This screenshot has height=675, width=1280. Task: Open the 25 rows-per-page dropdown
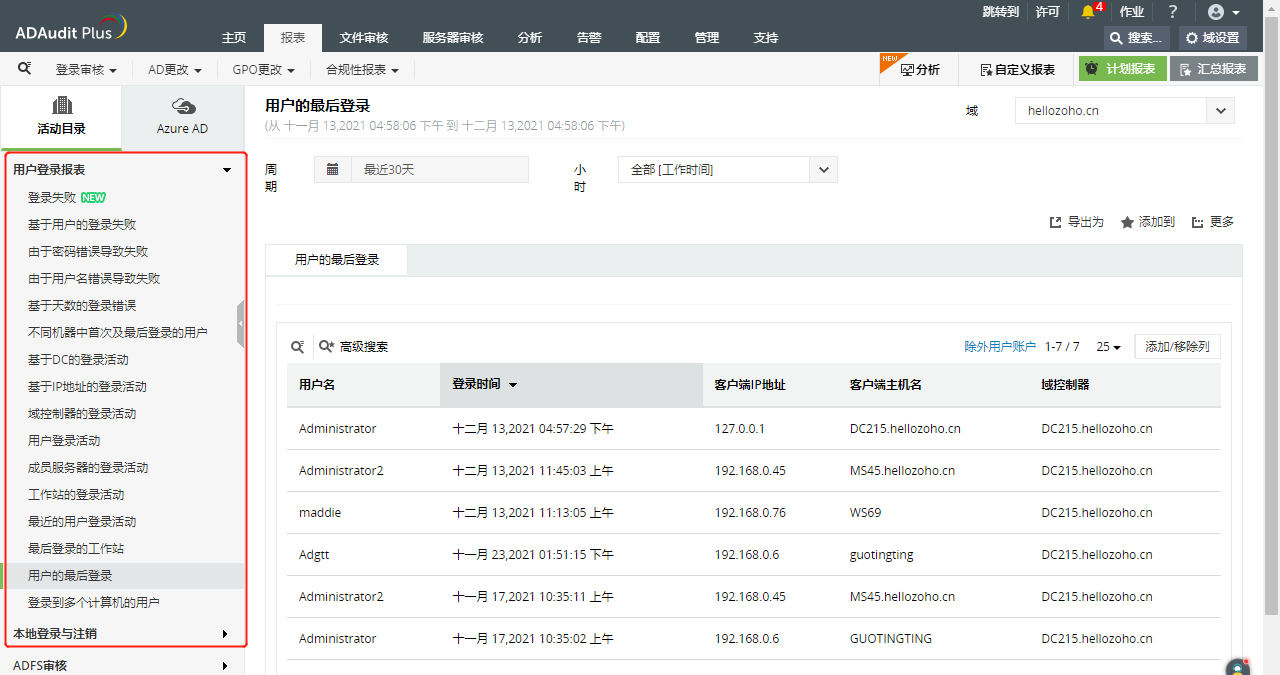click(1109, 347)
